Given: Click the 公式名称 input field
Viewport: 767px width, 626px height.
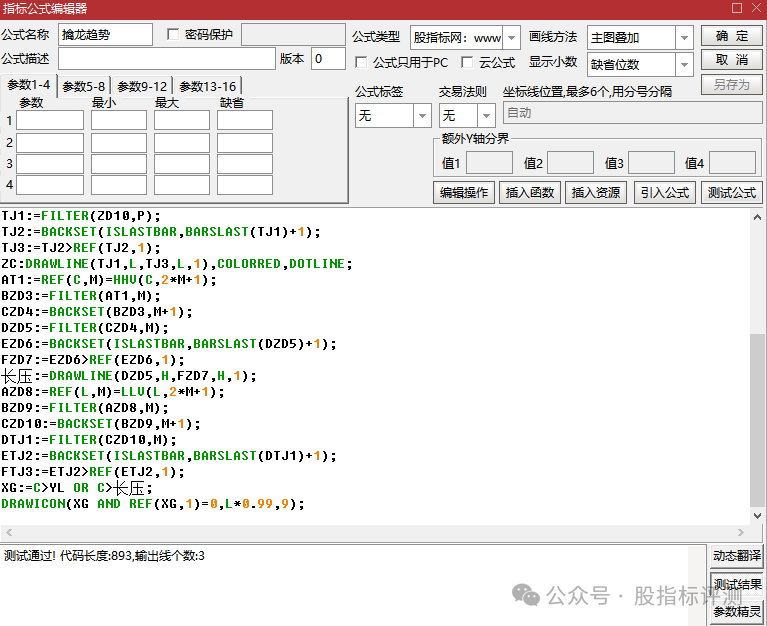Looking at the screenshot, I should coord(105,35).
